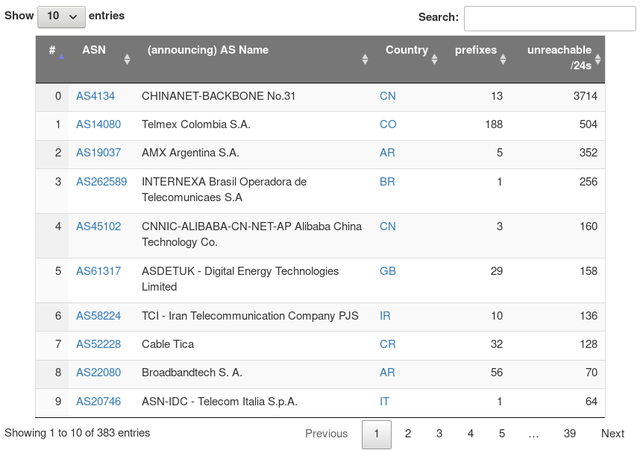Open the AS19037 link
The image size is (640, 453).
[98, 153]
